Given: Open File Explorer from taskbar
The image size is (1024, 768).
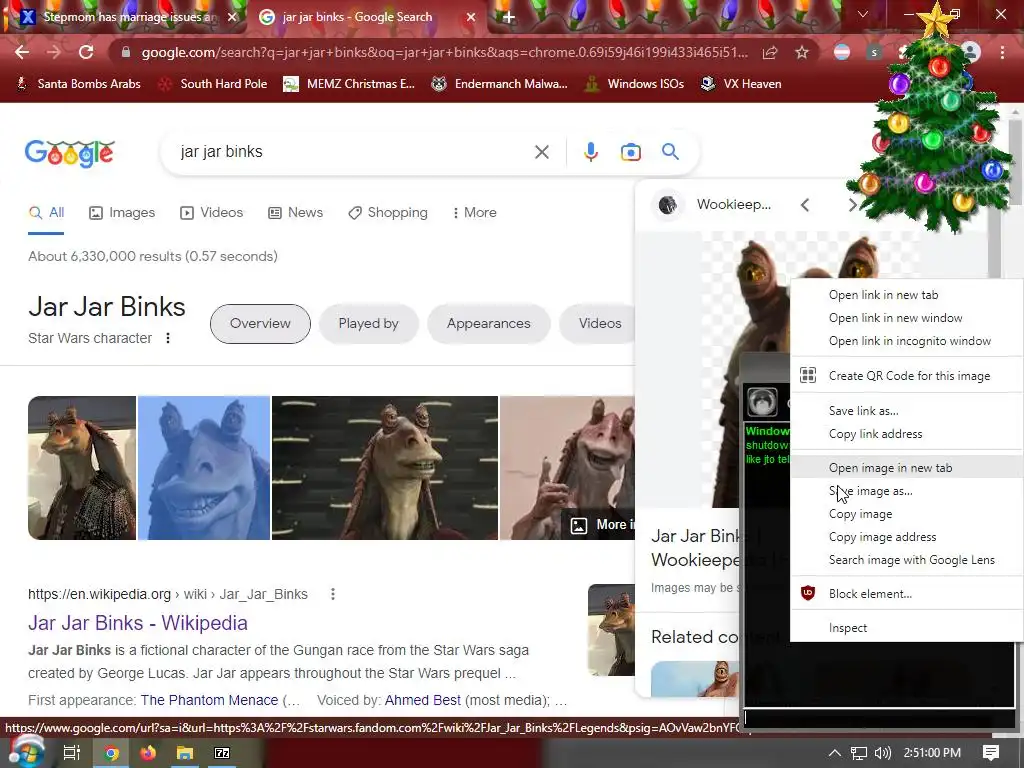Looking at the screenshot, I should tap(185, 753).
